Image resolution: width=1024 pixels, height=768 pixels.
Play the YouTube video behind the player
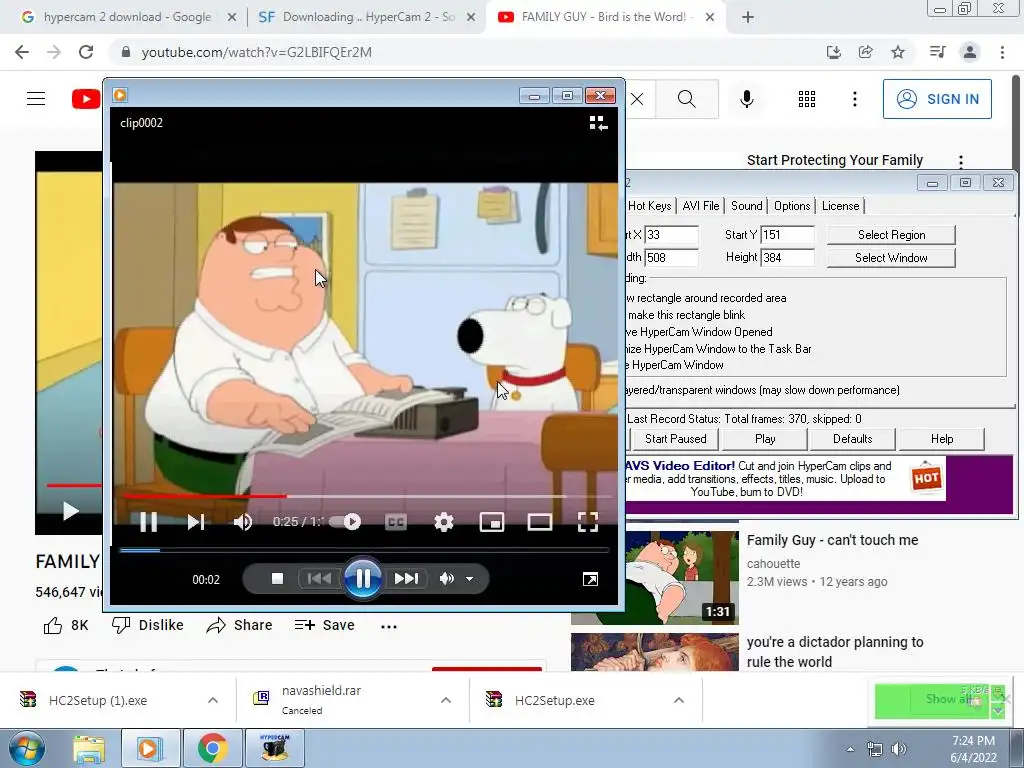[70, 511]
